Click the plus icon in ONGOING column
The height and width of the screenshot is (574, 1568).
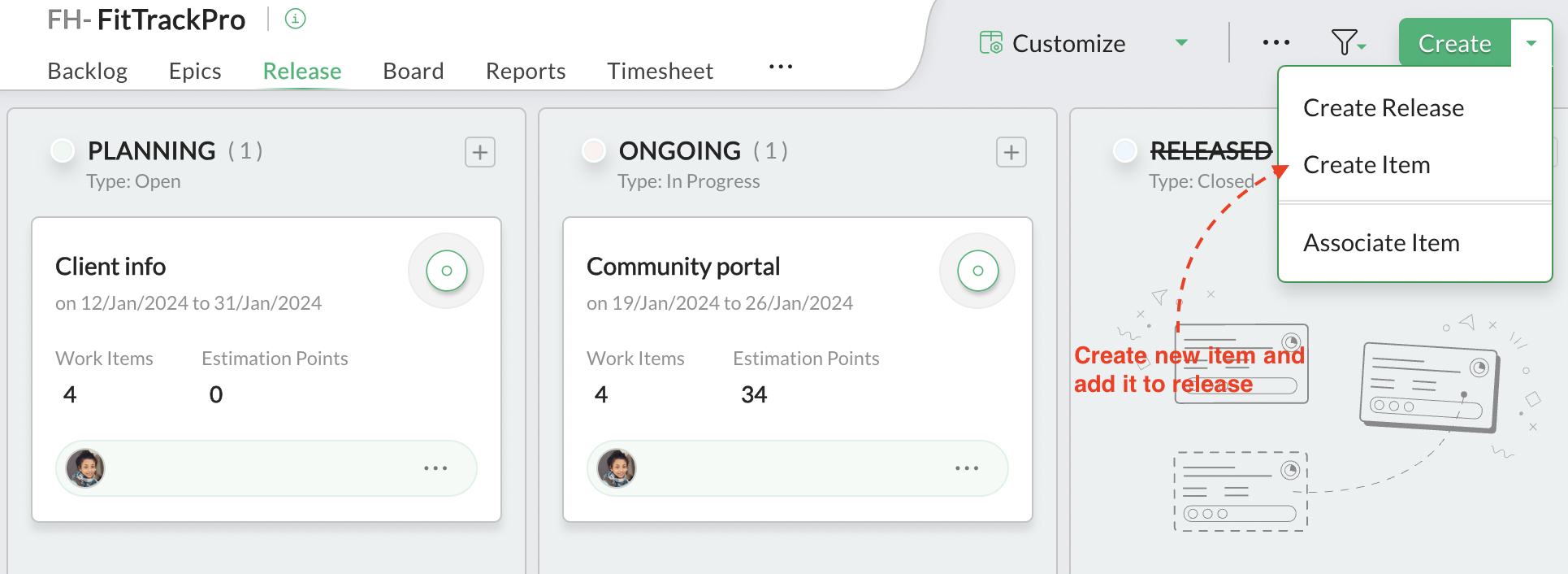1011,152
